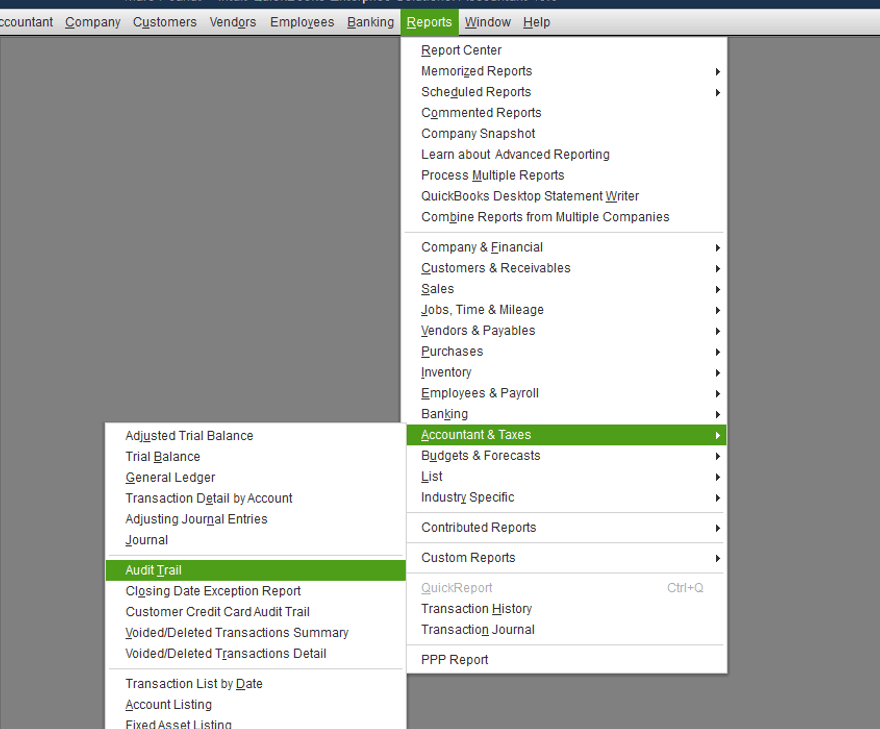Expand Purchases reports submenu
The height and width of the screenshot is (729, 880).
(x=566, y=351)
